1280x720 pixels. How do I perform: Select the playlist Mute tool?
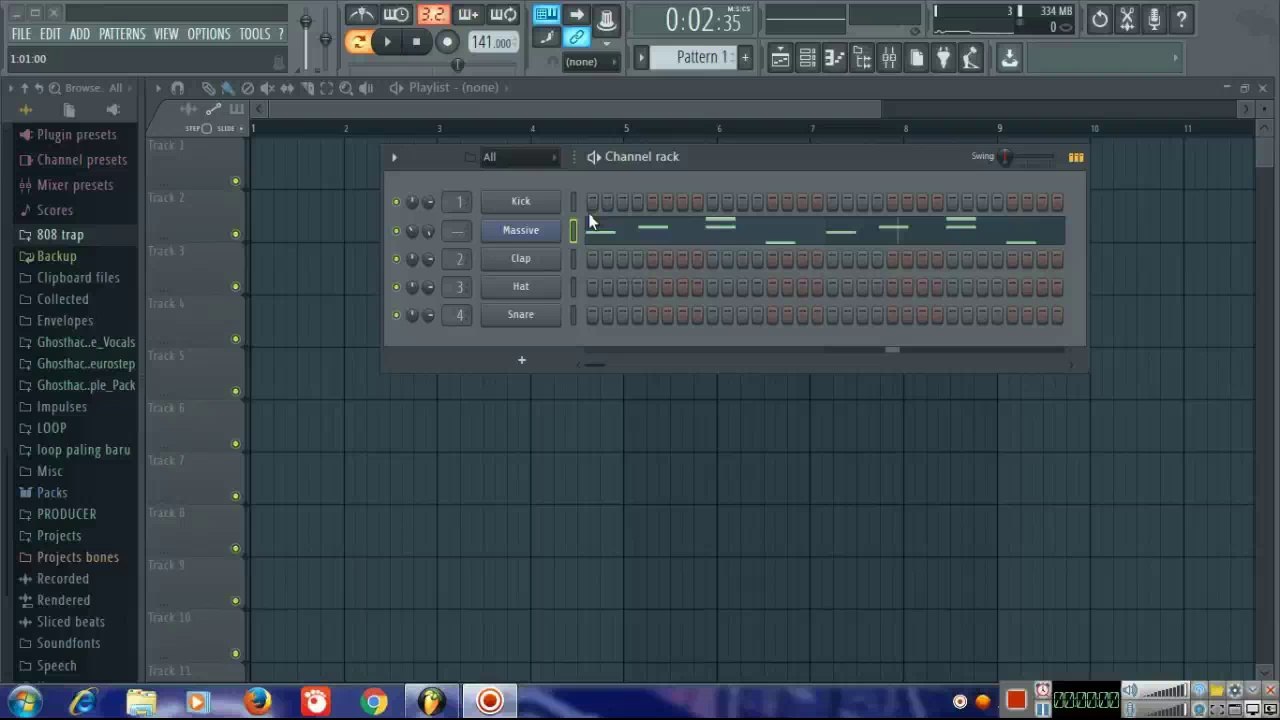pyautogui.click(x=268, y=88)
